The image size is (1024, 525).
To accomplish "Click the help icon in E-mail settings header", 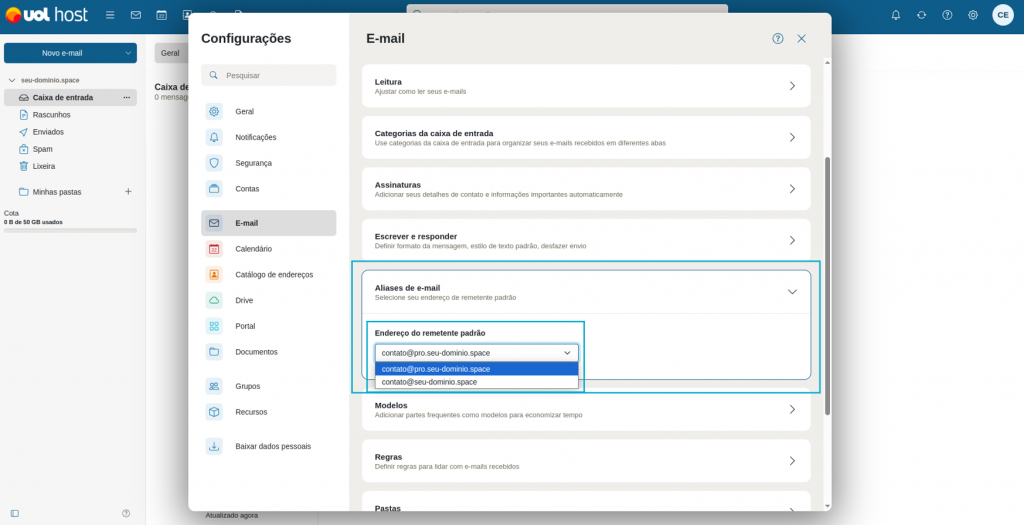I will pyautogui.click(x=778, y=39).
